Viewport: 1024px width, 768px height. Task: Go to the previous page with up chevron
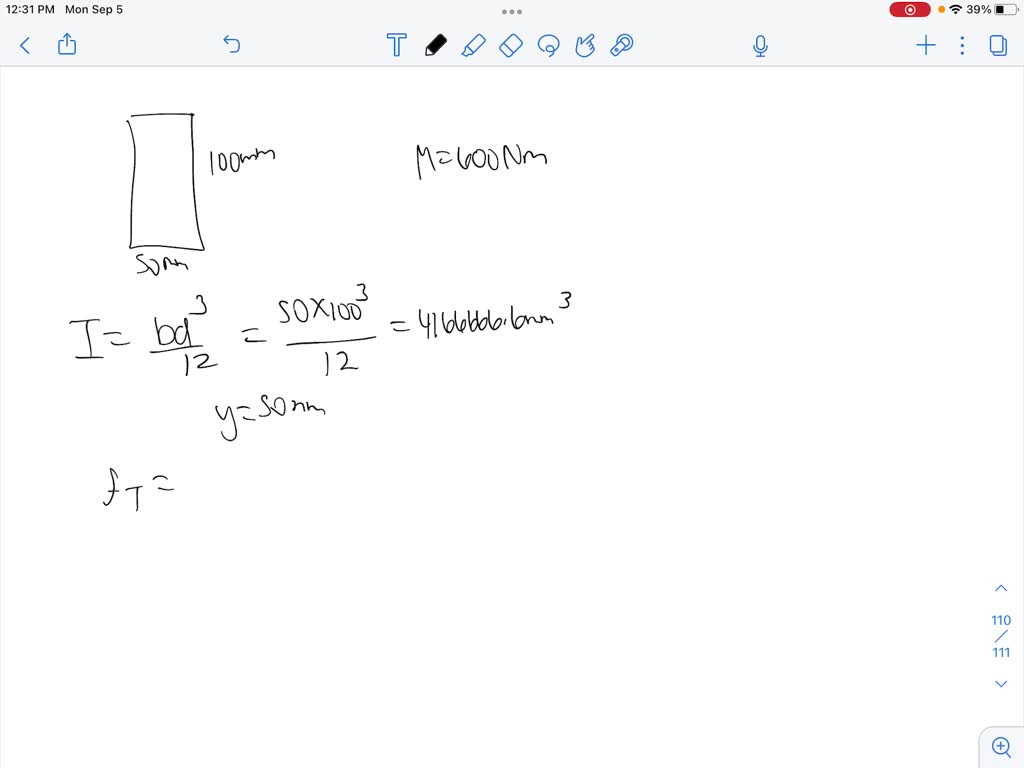click(x=1001, y=588)
